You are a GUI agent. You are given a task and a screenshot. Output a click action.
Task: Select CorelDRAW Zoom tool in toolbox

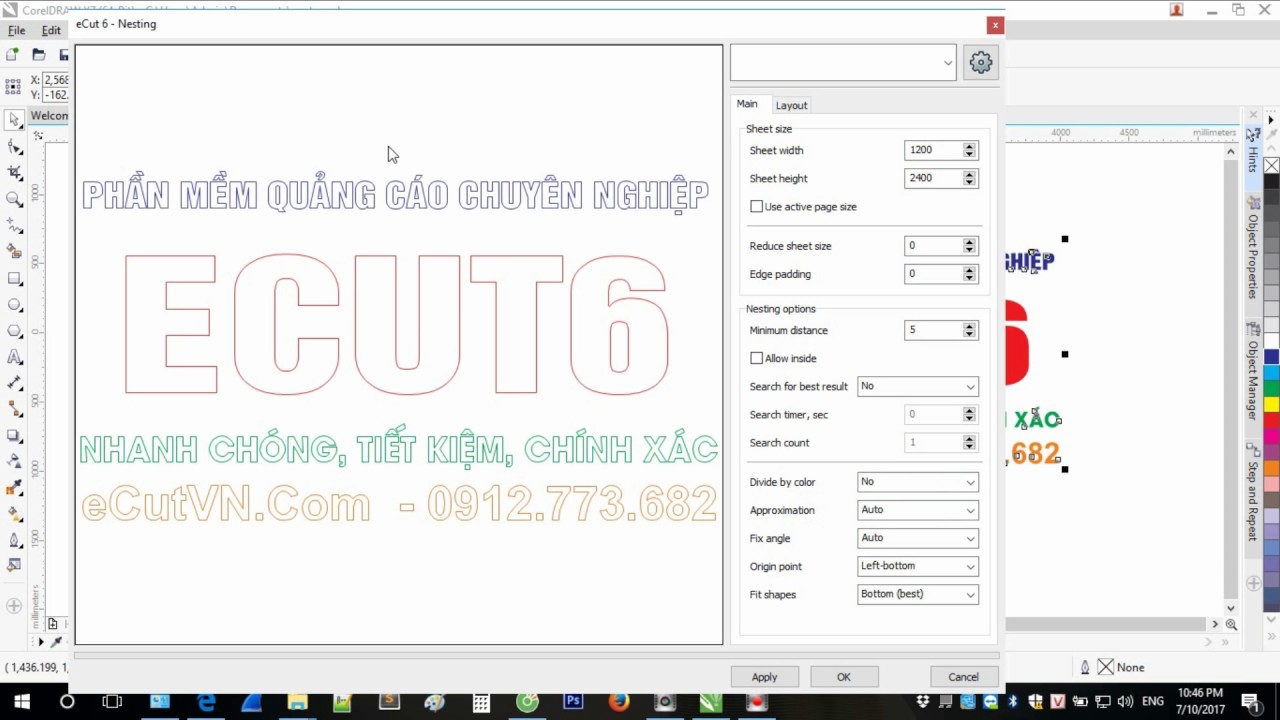pyautogui.click(x=14, y=199)
